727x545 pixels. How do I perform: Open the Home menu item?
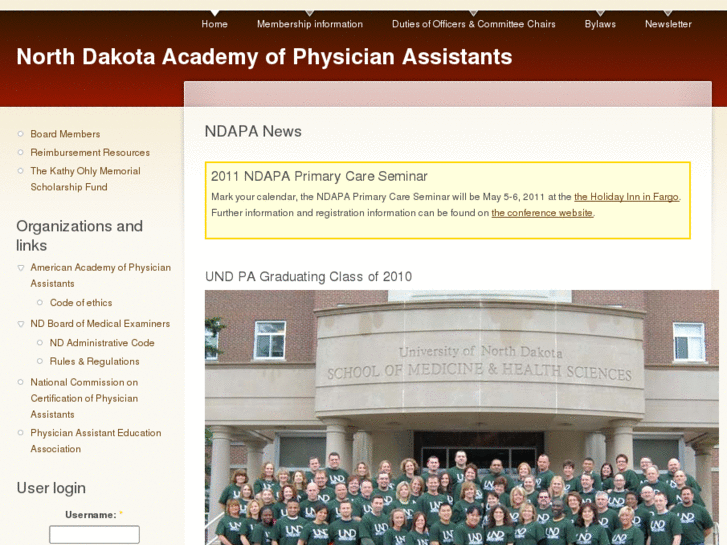pyautogui.click(x=214, y=24)
